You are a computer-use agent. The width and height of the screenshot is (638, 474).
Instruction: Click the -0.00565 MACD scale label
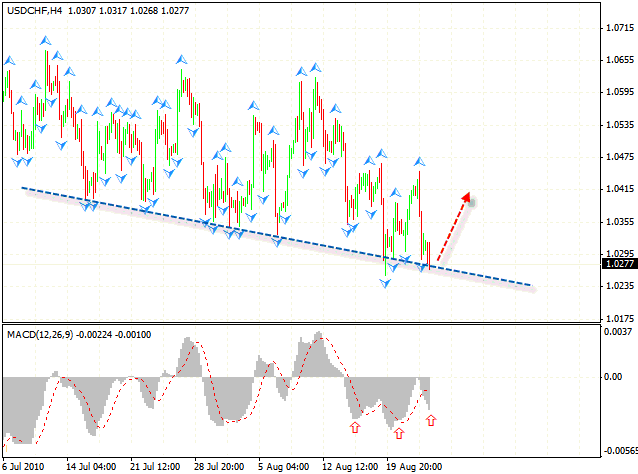pyautogui.click(x=620, y=450)
